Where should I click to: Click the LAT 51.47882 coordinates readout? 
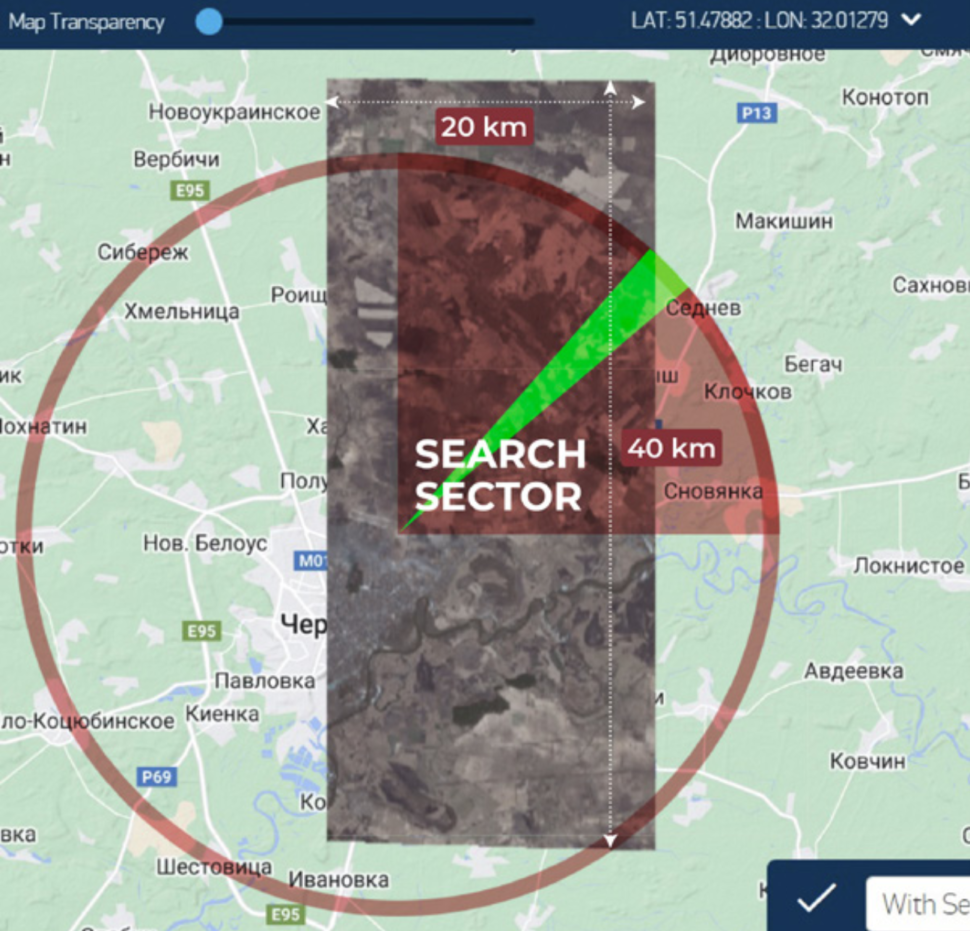759,20
